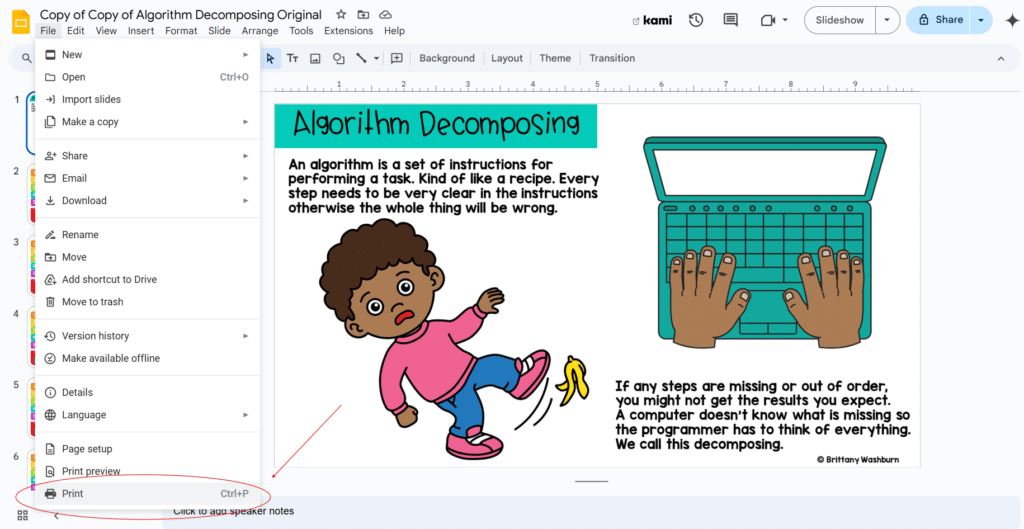
Task: Click the presentation title text
Action: point(181,14)
